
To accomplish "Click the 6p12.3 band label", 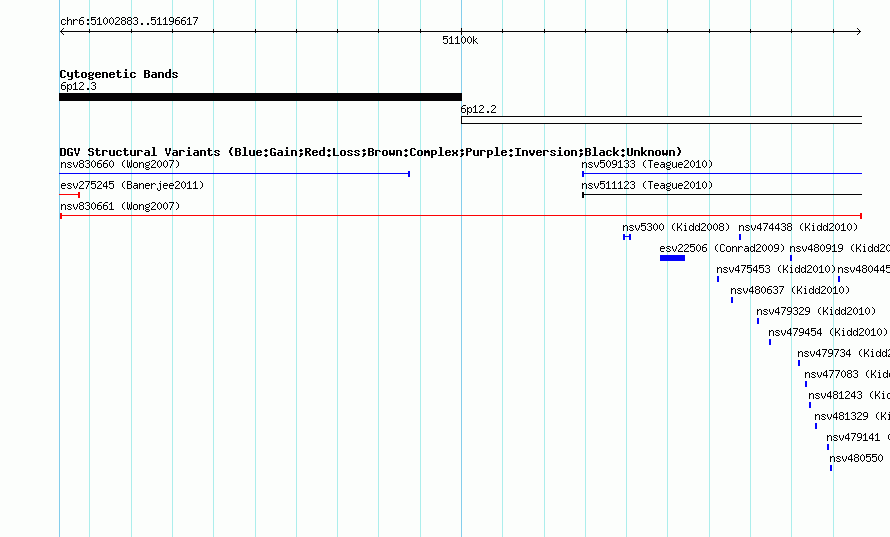I will [x=78, y=86].
